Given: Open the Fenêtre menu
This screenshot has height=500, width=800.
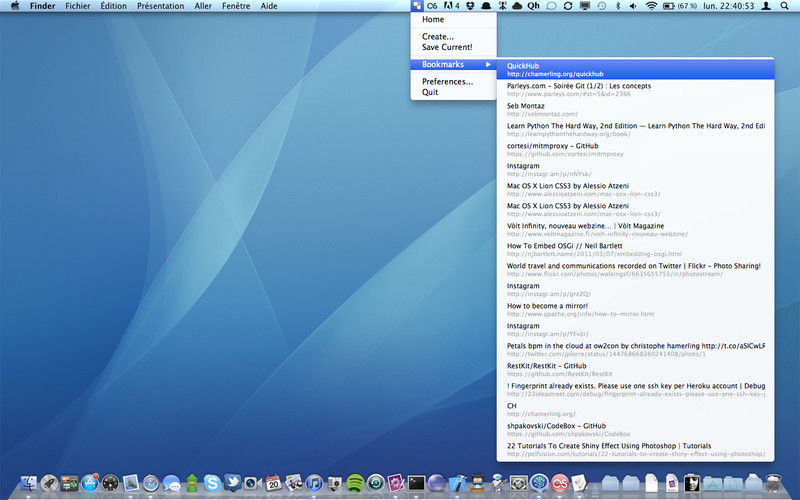Looking at the screenshot, I should pos(236,6).
